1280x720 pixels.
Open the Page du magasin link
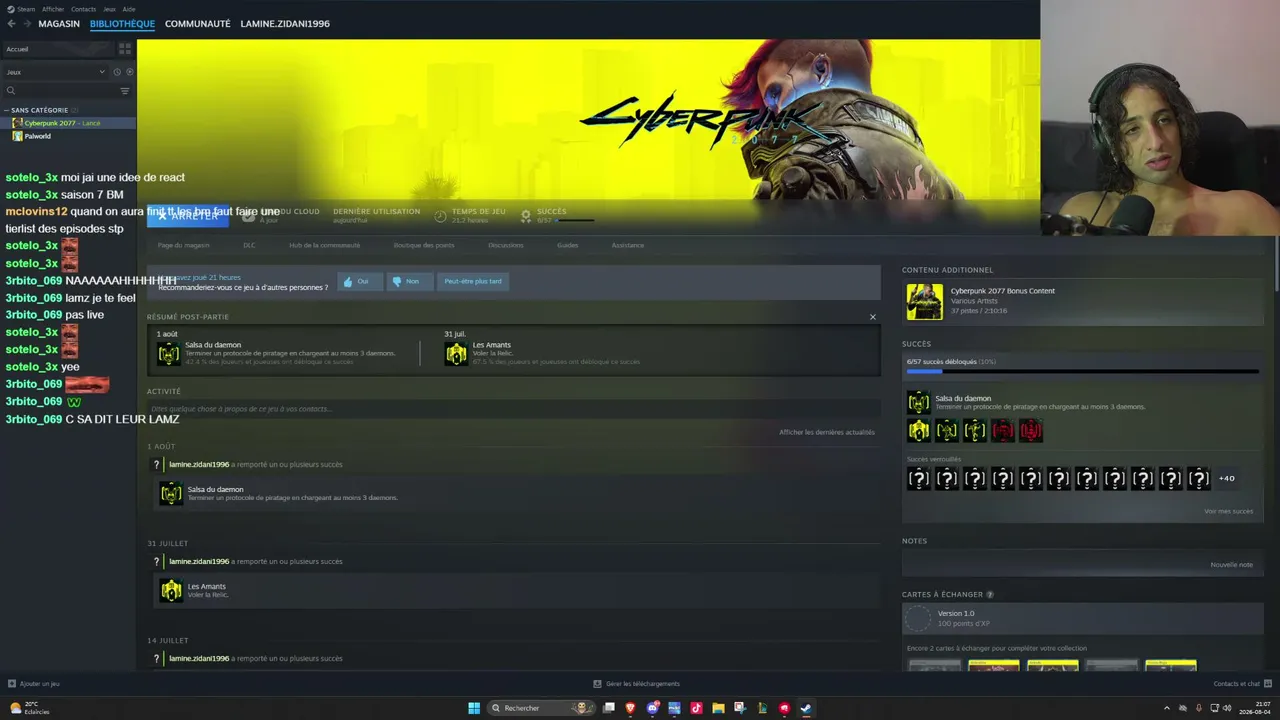point(184,245)
